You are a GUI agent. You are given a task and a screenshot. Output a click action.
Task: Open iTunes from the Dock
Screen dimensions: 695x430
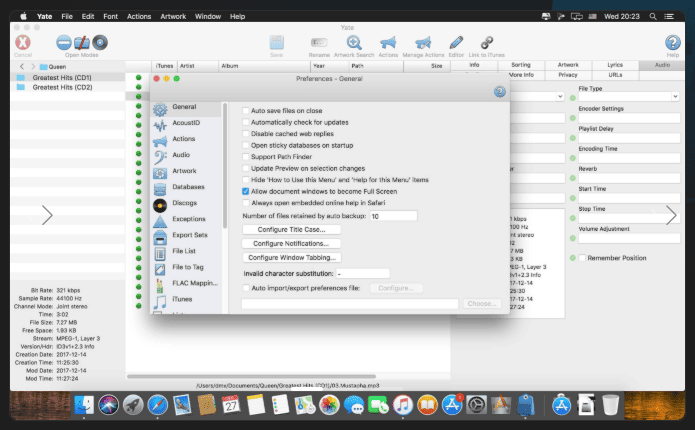pyautogui.click(x=402, y=405)
